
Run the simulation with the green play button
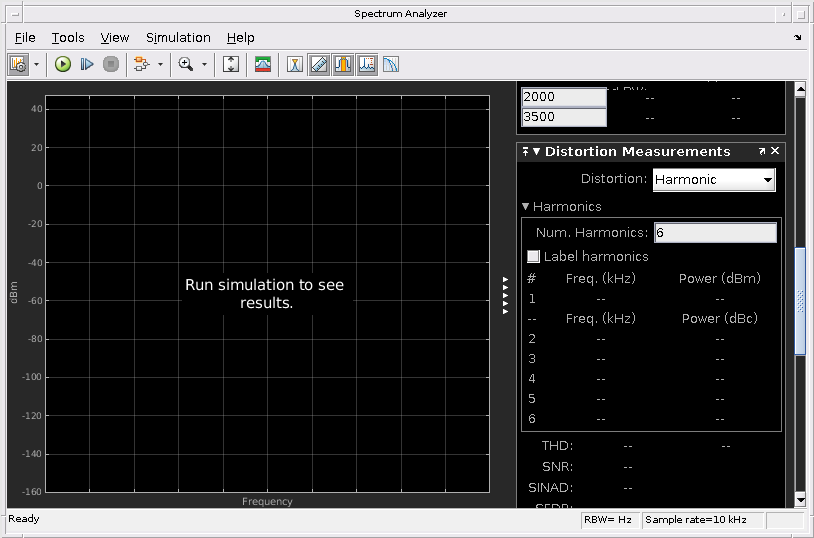point(63,64)
